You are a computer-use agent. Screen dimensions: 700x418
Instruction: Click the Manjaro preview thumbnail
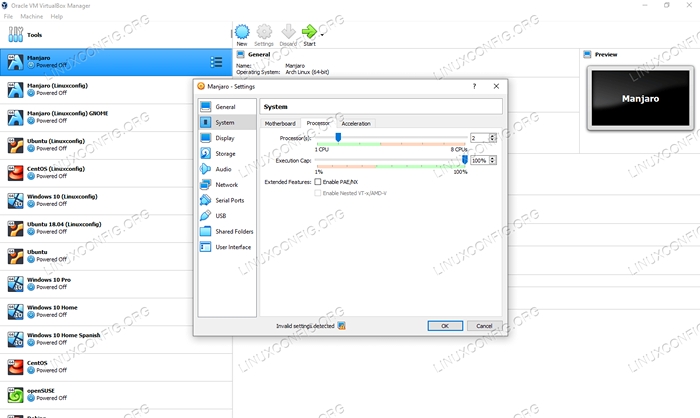coord(640,98)
